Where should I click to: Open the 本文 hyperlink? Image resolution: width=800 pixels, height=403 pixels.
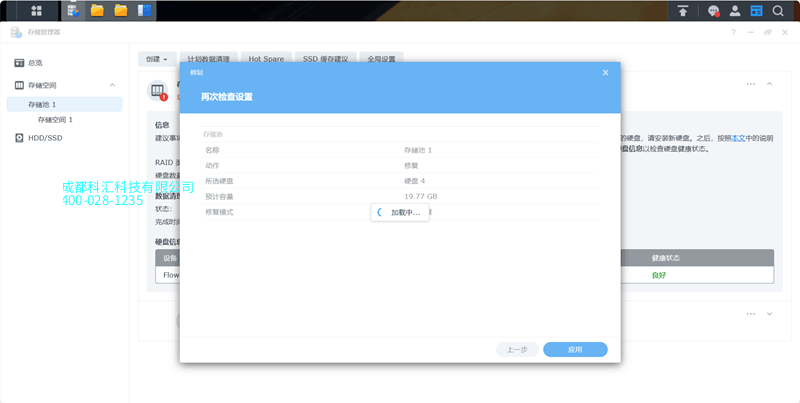(738, 138)
